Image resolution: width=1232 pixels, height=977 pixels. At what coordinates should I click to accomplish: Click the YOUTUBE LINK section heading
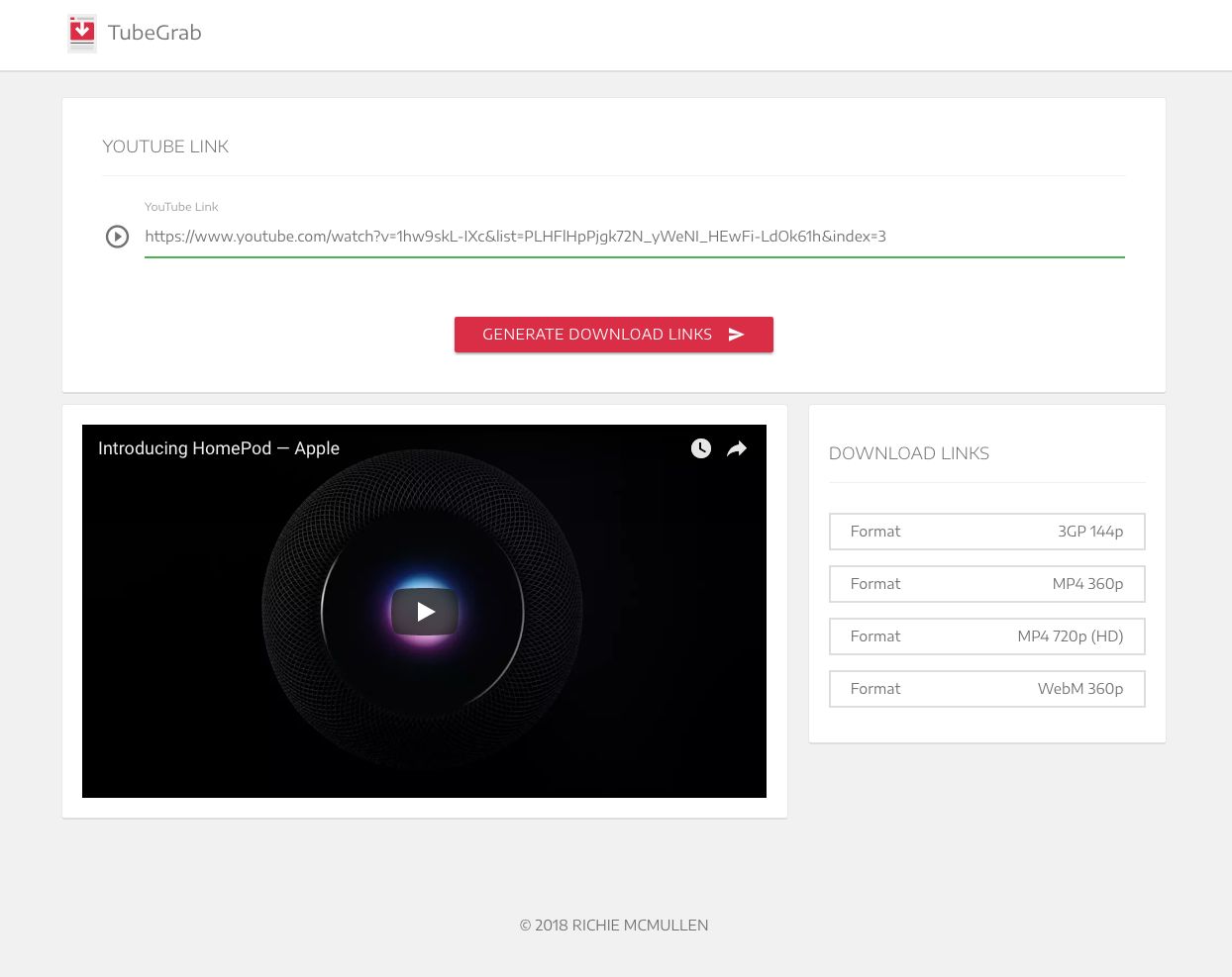[165, 147]
